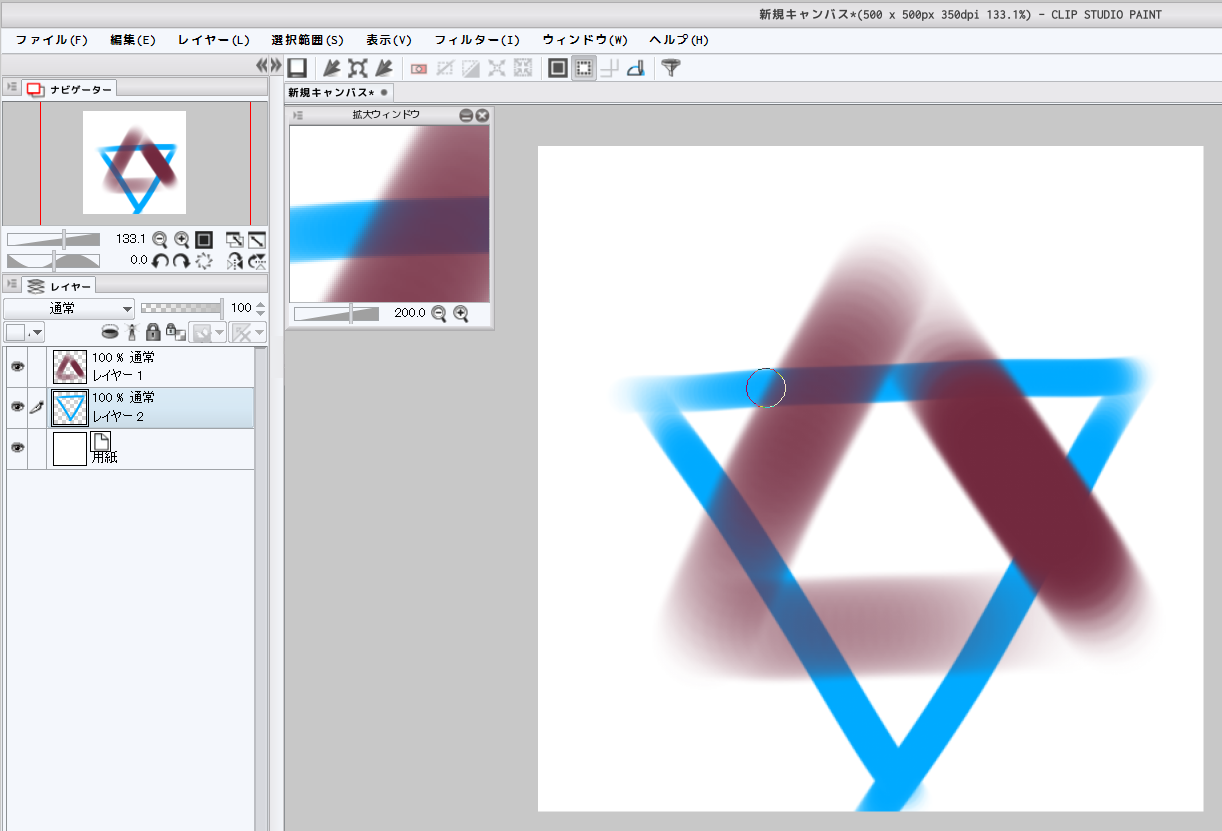Toggle lock layer padlock icon

point(153,332)
